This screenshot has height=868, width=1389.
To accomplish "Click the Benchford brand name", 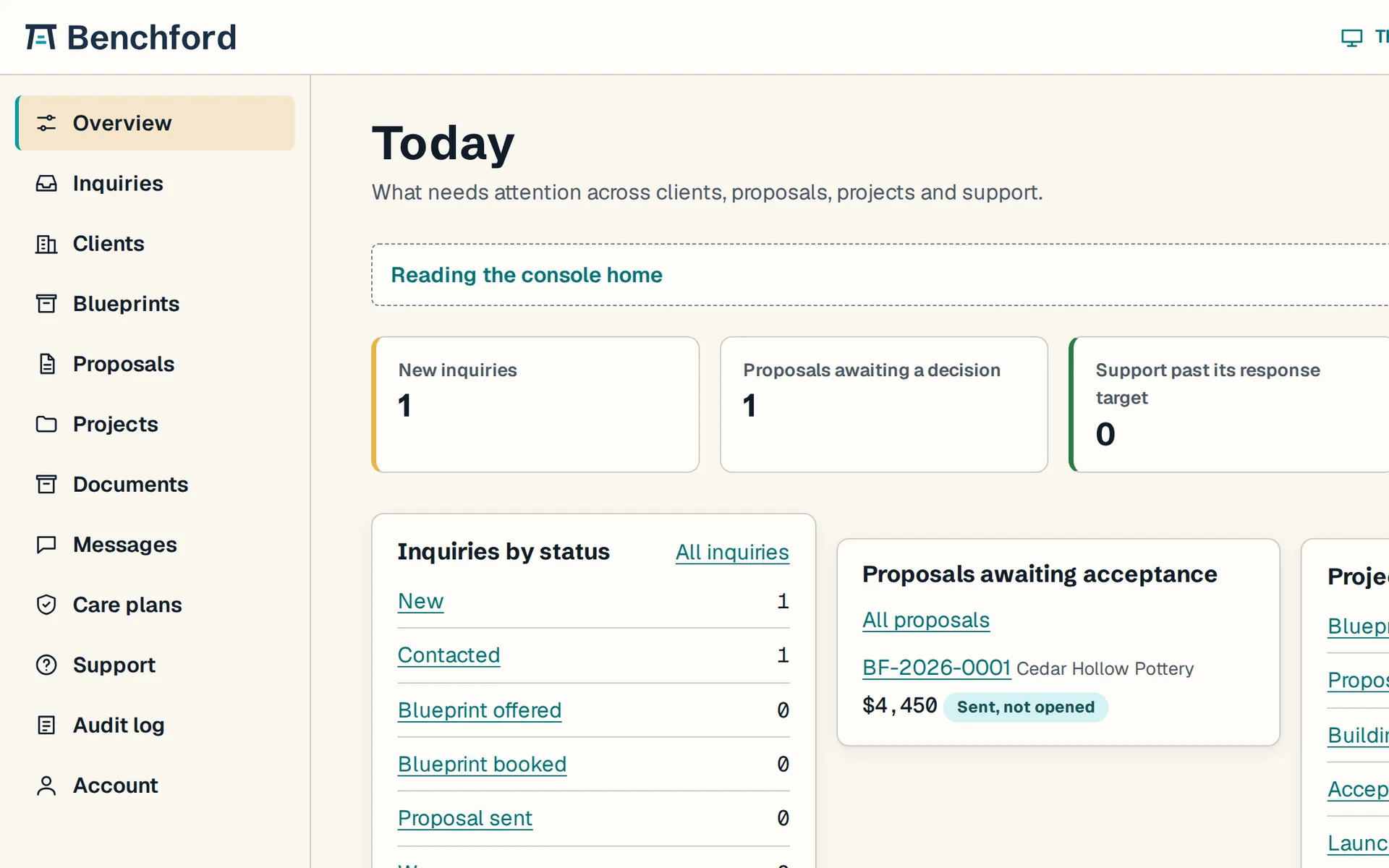I will pos(152,38).
